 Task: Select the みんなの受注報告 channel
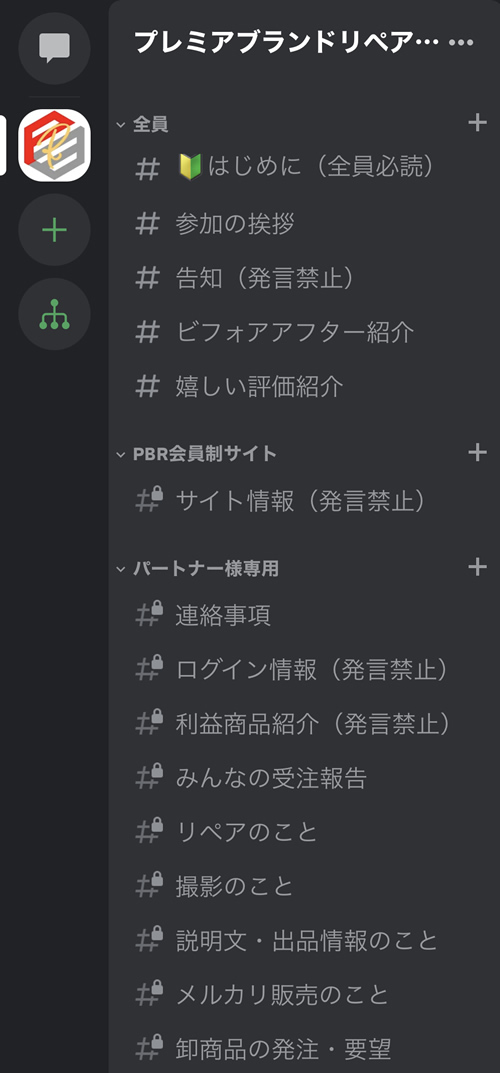pyautogui.click(x=304, y=778)
